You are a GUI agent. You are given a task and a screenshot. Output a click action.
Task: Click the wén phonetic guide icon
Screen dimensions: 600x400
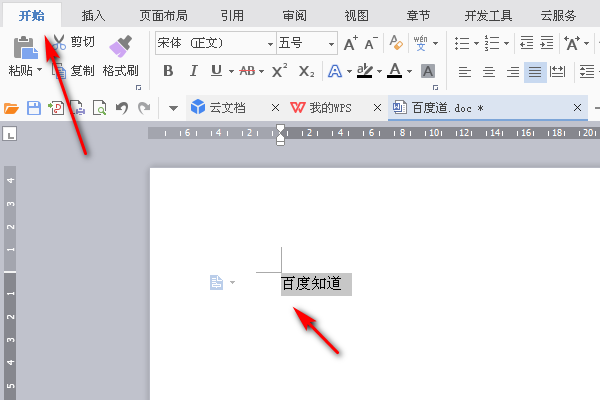pyautogui.click(x=421, y=43)
